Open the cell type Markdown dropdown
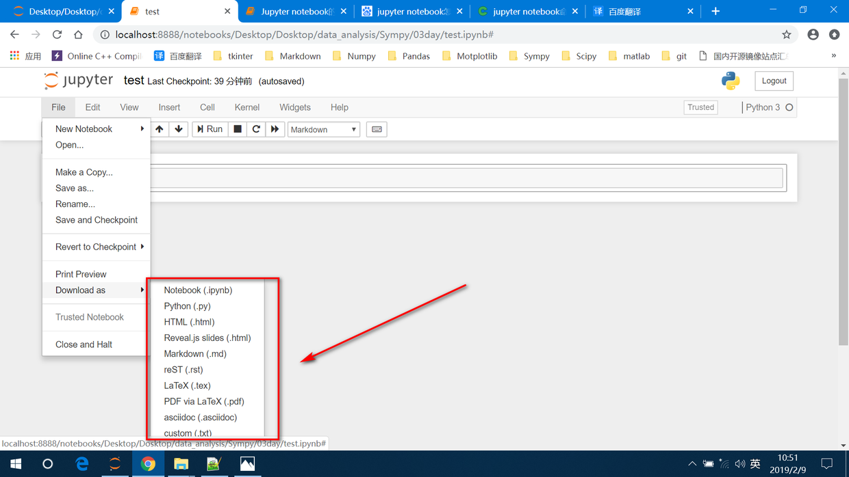The width and height of the screenshot is (849, 477). (x=323, y=129)
